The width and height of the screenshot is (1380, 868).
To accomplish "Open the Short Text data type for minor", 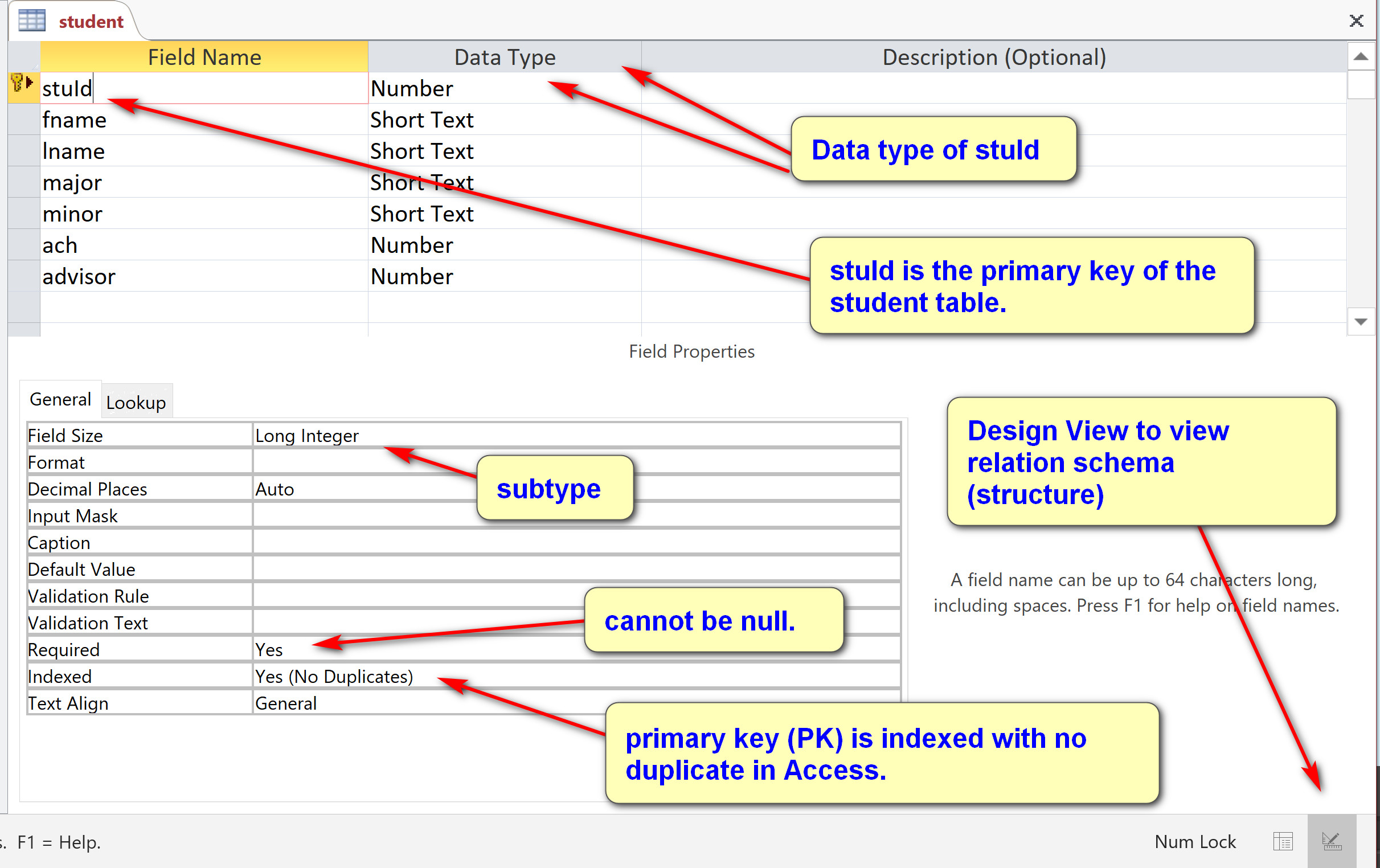I will click(x=505, y=214).
